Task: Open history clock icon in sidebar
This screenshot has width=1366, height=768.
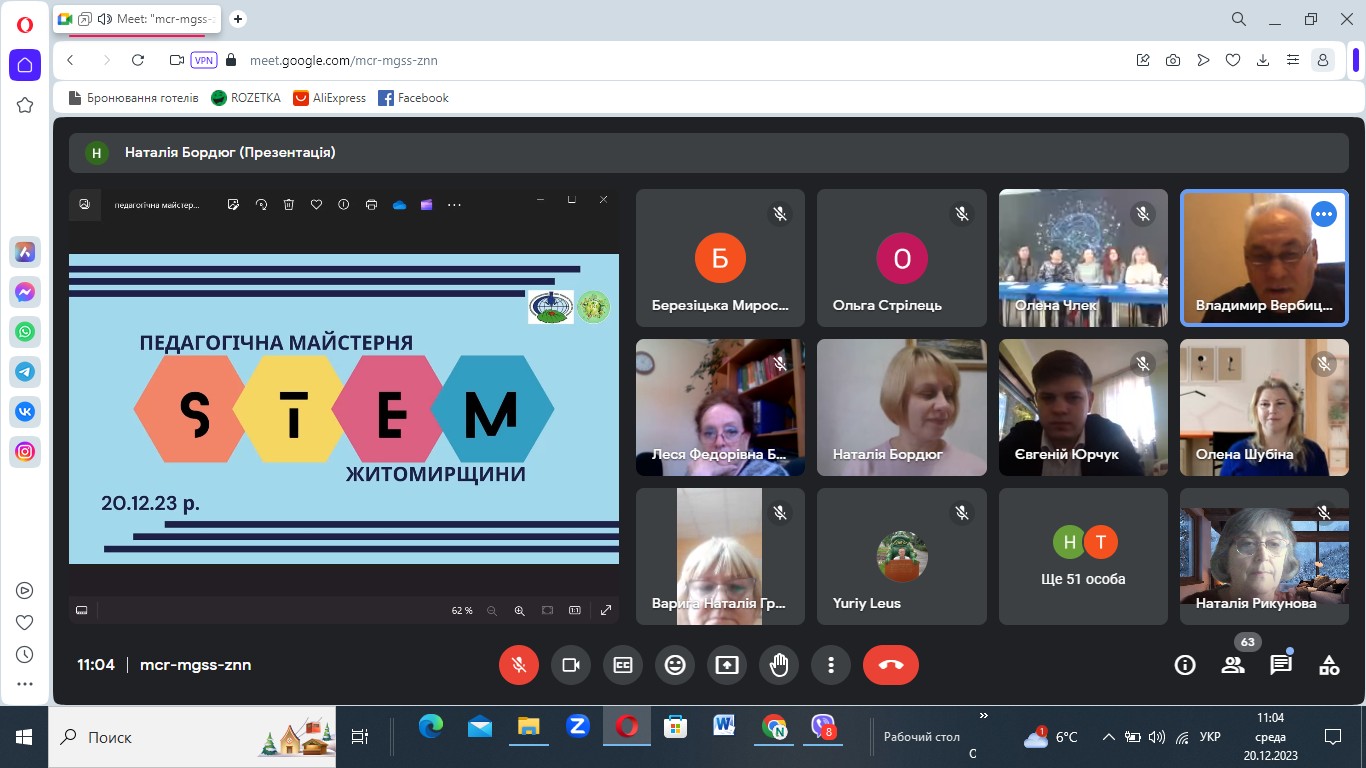Action: [25, 654]
